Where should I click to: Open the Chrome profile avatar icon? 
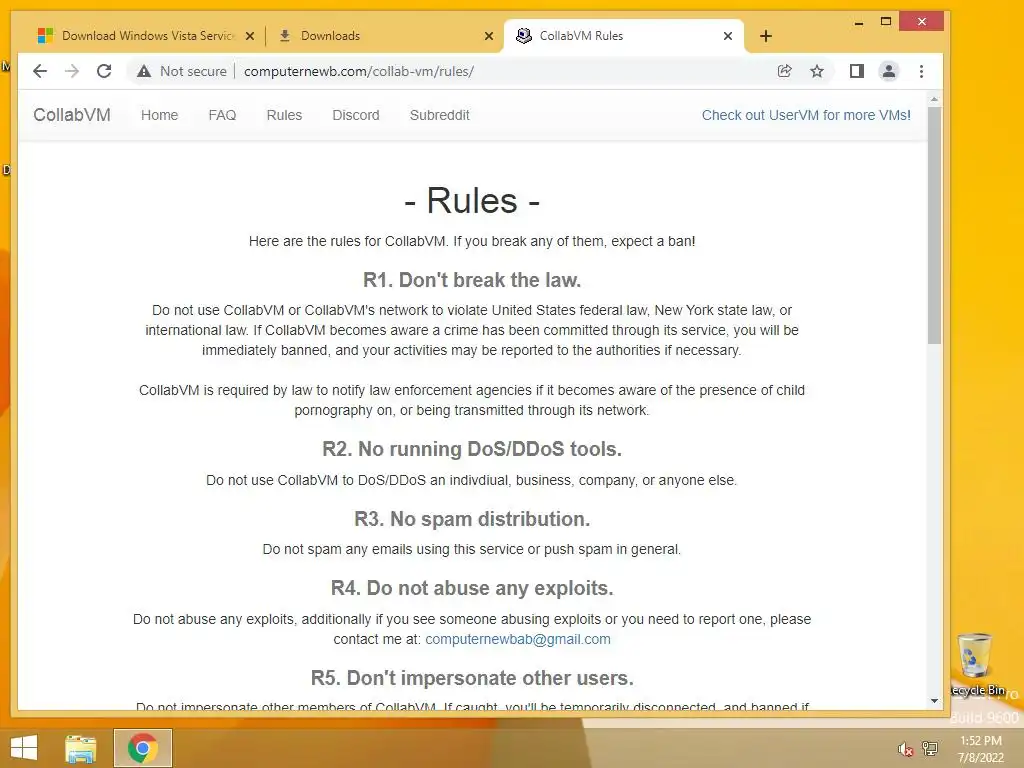click(888, 71)
